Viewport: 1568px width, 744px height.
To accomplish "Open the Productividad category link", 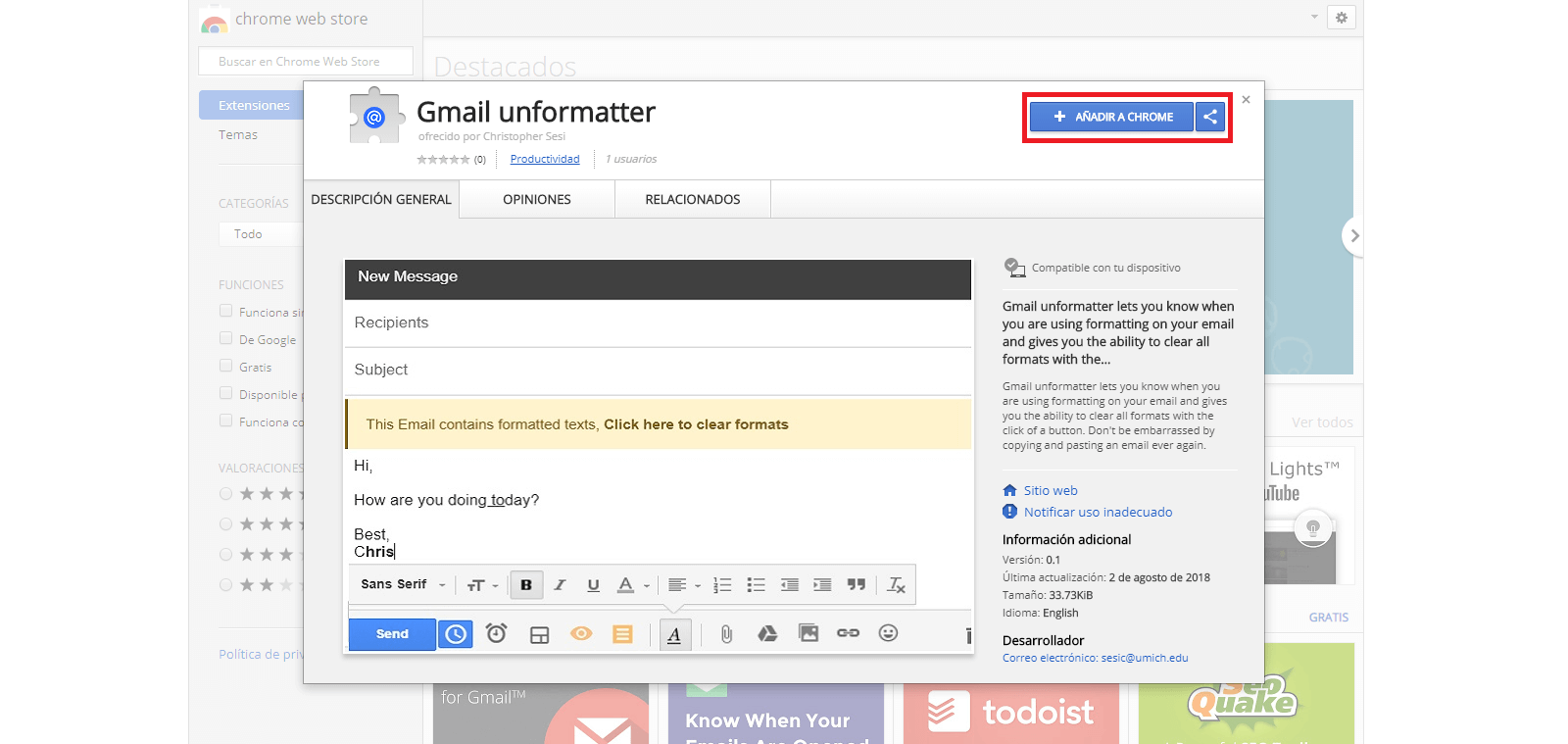I will (545, 159).
